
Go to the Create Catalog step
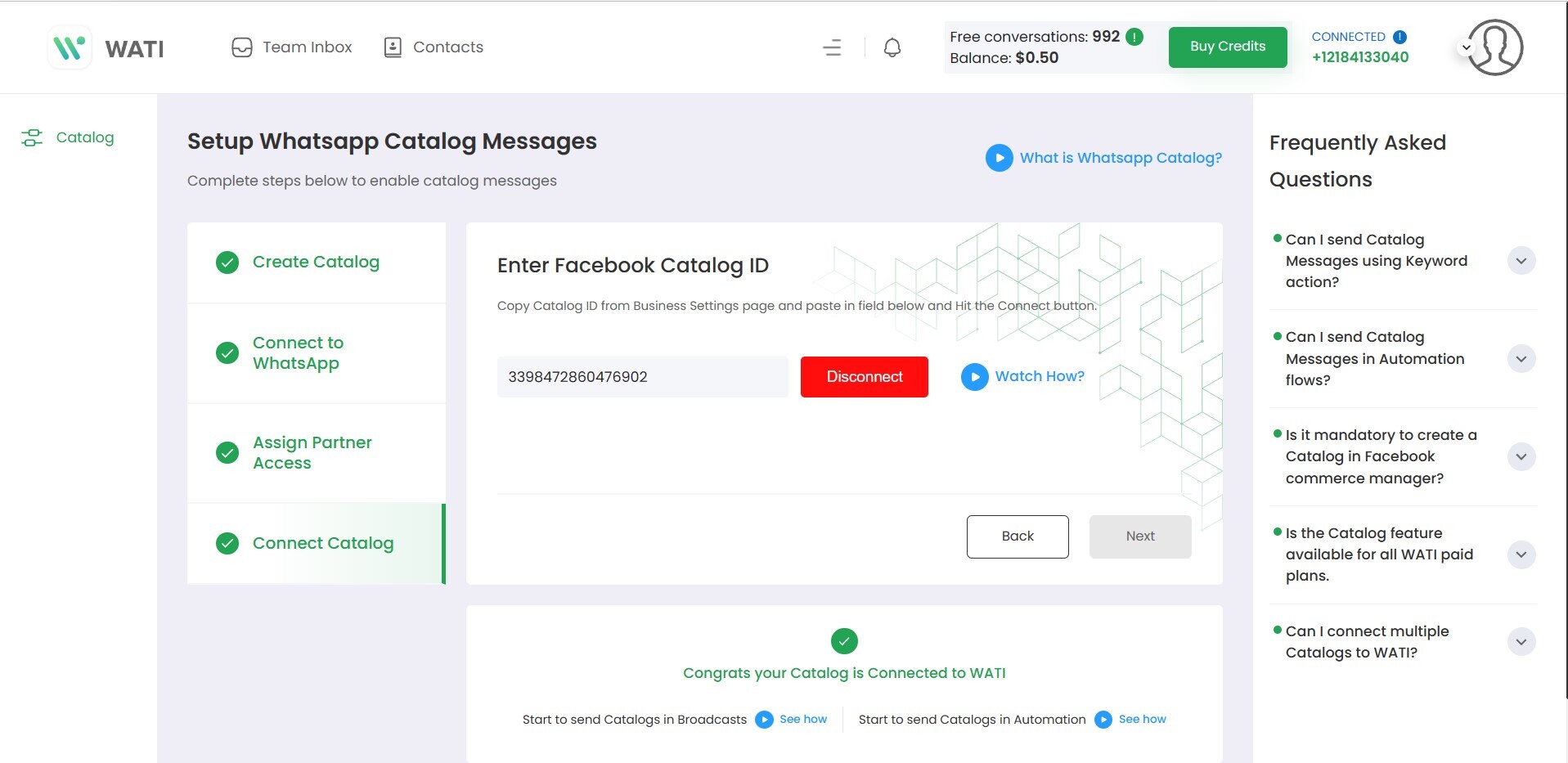pyautogui.click(x=317, y=263)
